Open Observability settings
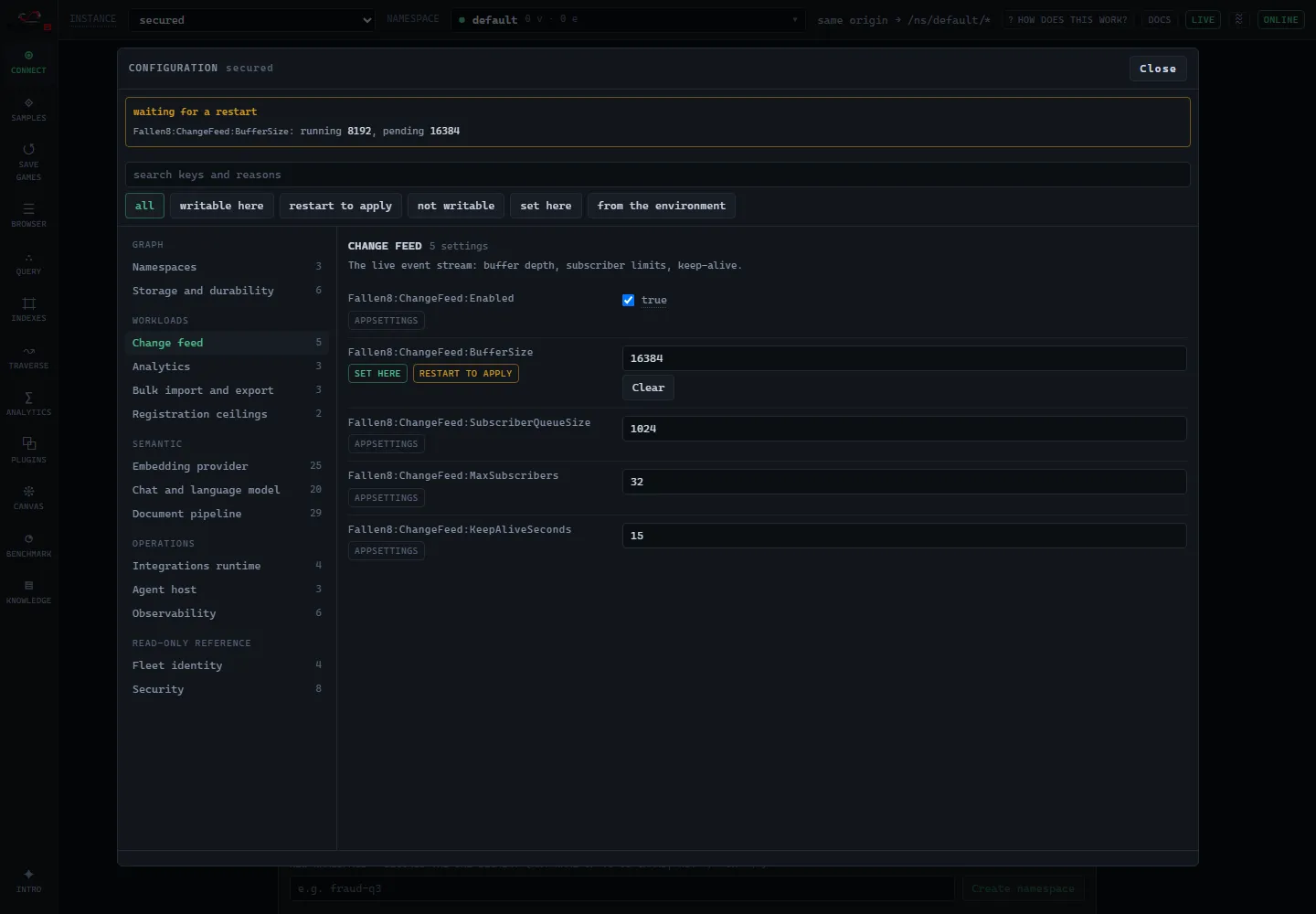The width and height of the screenshot is (1316, 914). pos(227,613)
